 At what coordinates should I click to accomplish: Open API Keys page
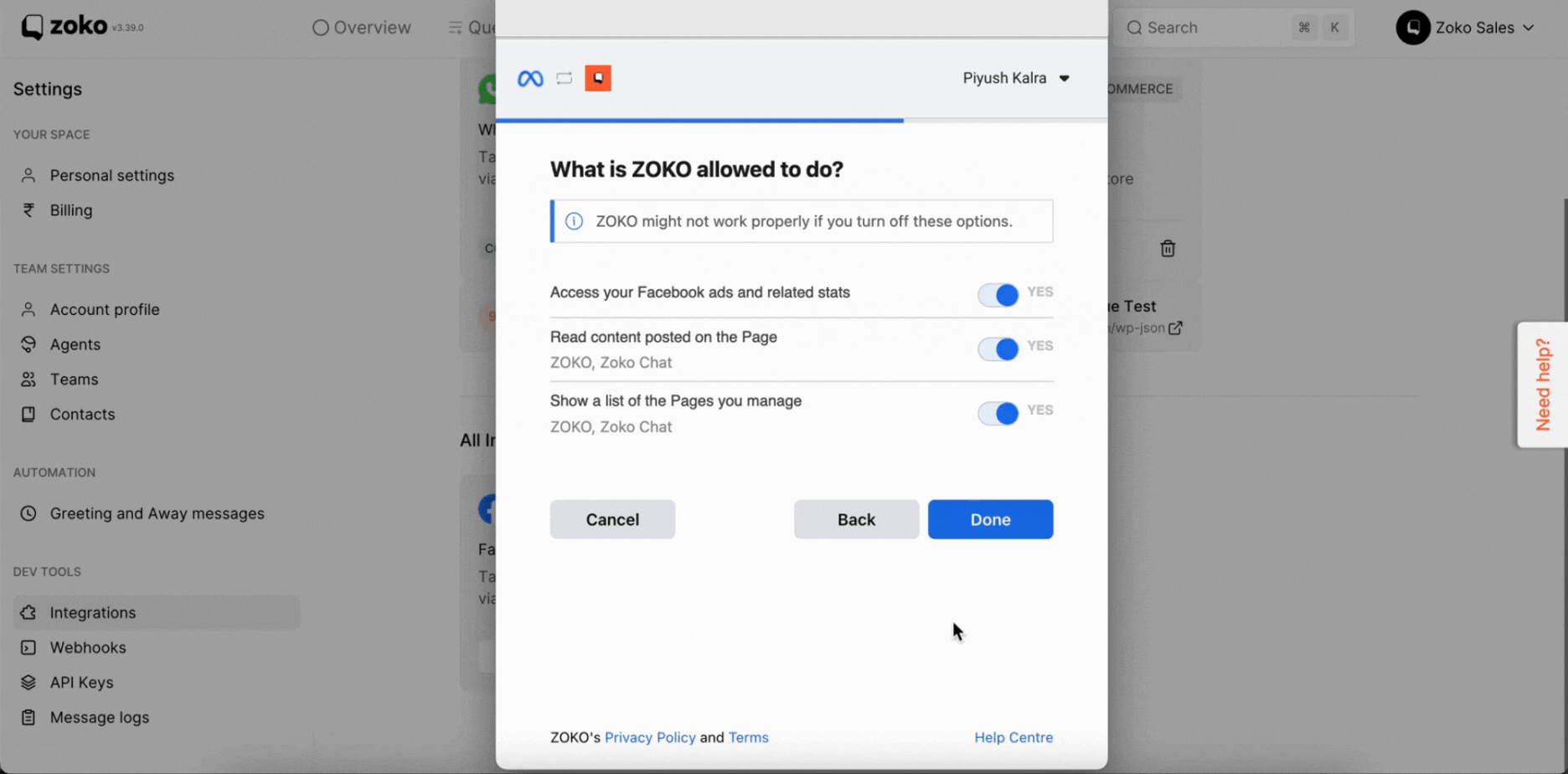81,683
